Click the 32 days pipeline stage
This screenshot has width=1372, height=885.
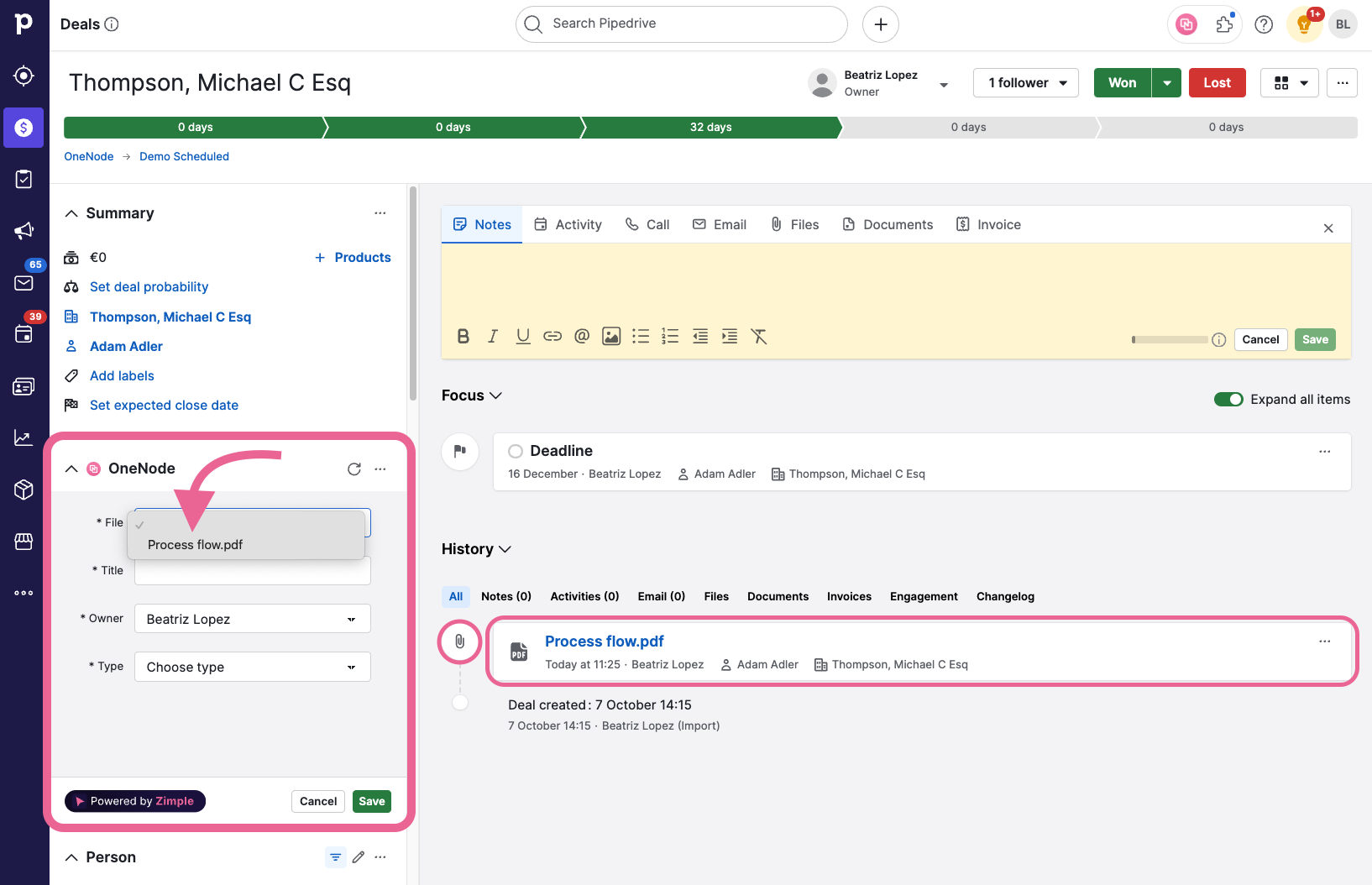coord(710,128)
